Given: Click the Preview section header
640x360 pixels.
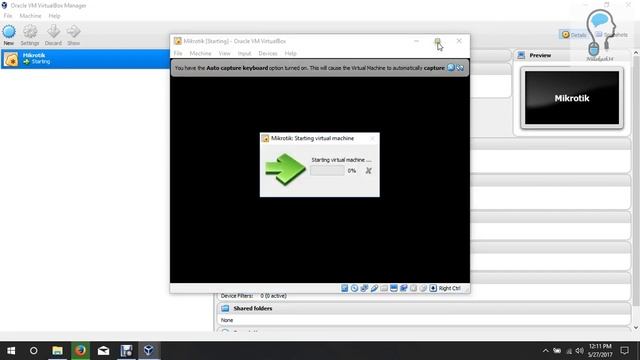Looking at the screenshot, I should [540, 55].
